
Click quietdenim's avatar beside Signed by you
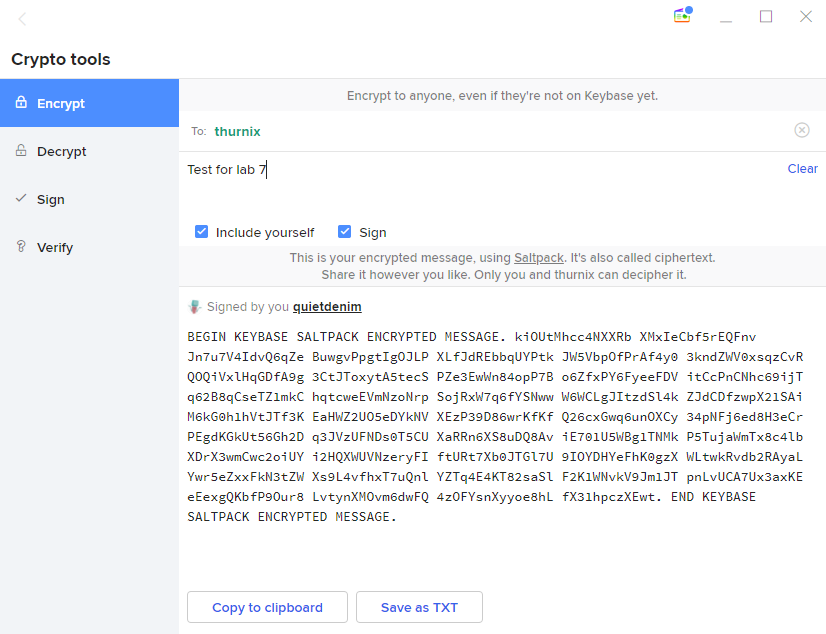[x=195, y=307]
